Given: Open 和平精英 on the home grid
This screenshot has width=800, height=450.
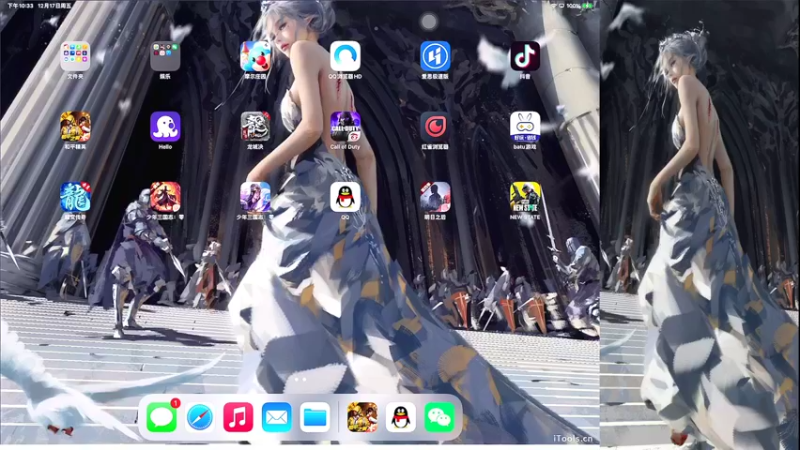Looking at the screenshot, I should click(x=75, y=127).
